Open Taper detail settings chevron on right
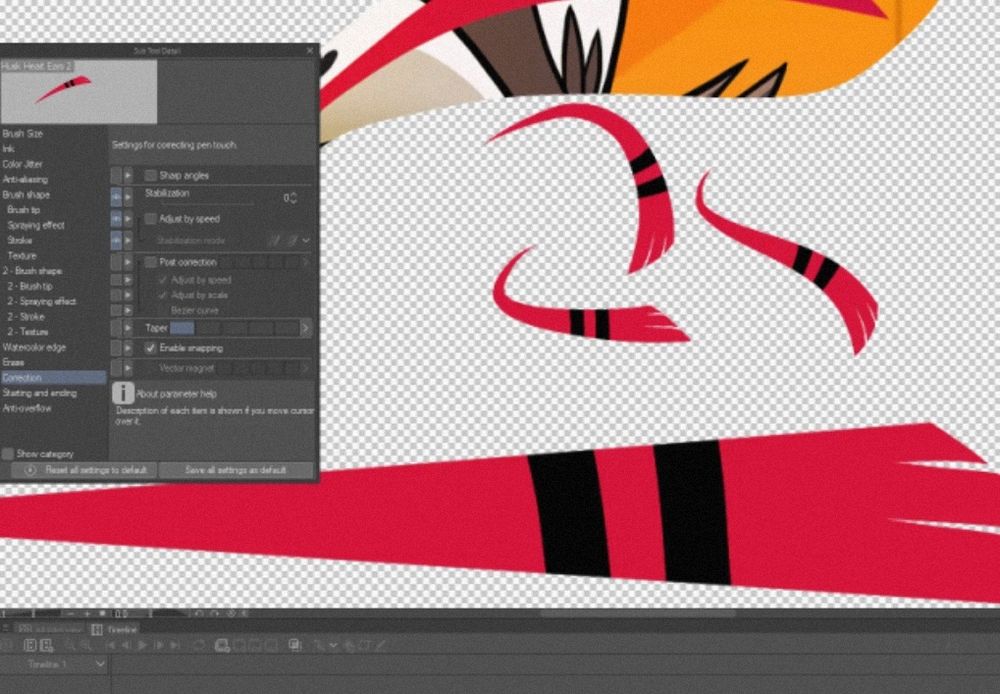The width and height of the screenshot is (1000, 694). tap(305, 328)
